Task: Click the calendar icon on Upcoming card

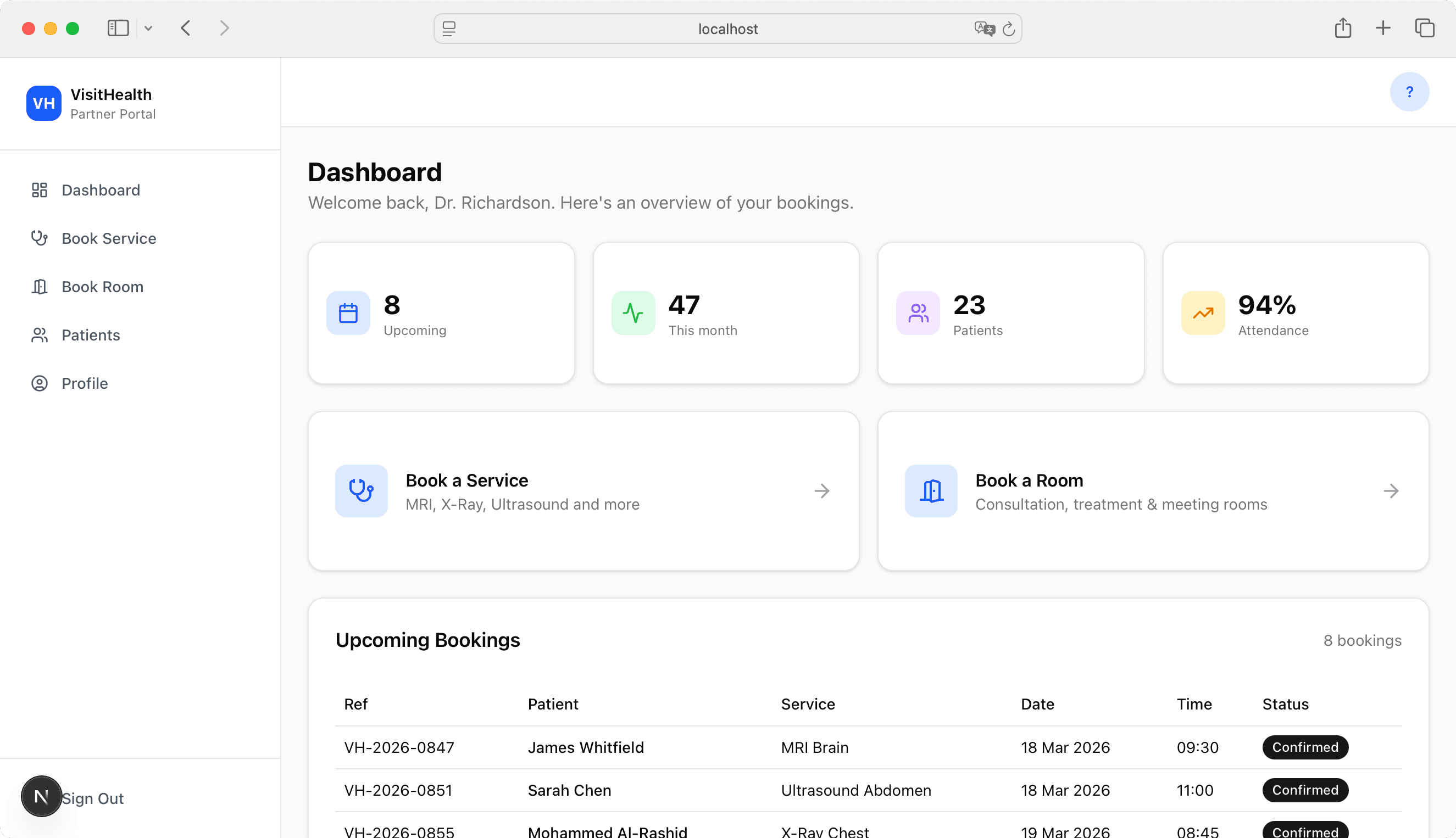Action: [x=348, y=313]
